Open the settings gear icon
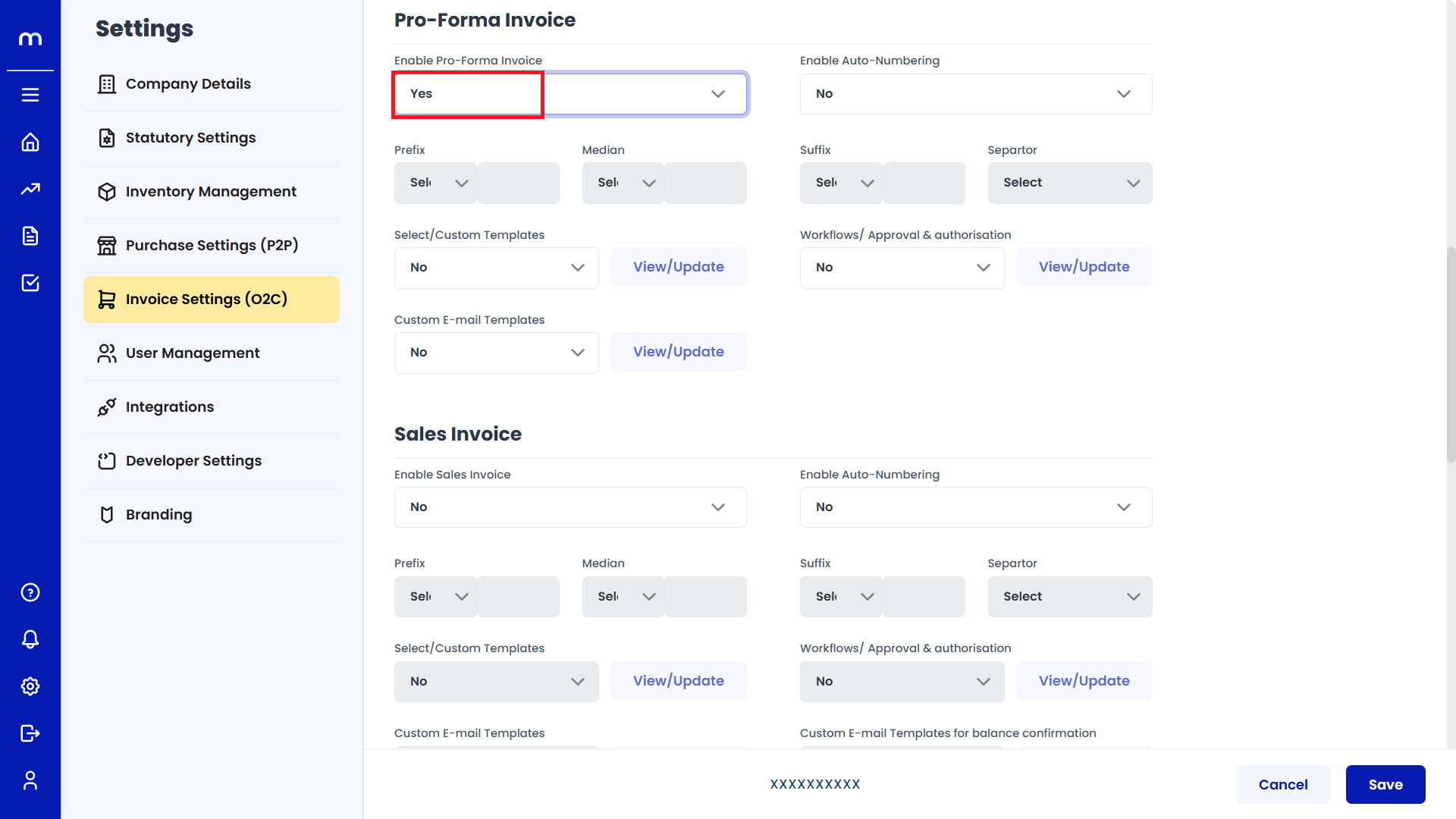This screenshot has height=819, width=1456. [x=30, y=686]
